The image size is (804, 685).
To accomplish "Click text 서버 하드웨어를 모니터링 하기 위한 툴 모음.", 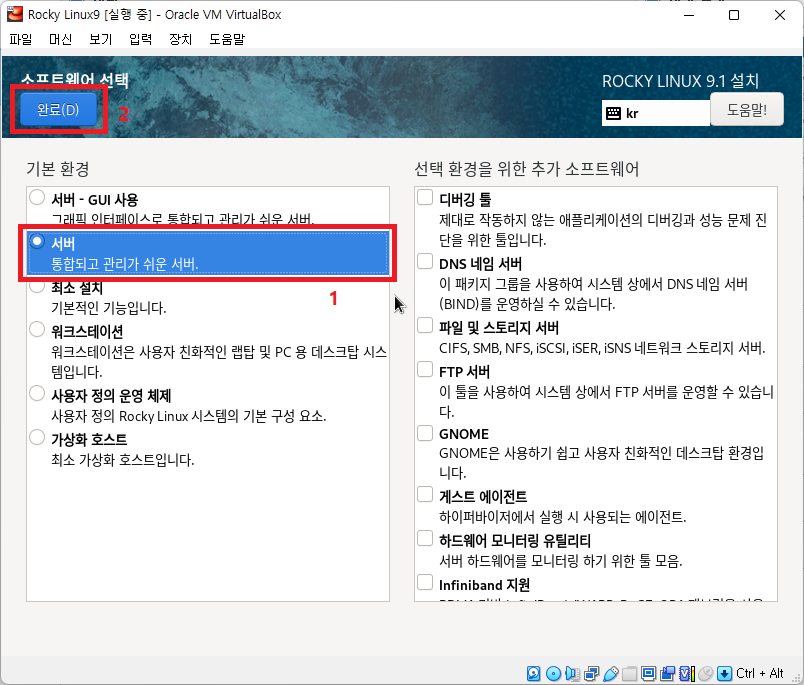I will tap(560, 560).
